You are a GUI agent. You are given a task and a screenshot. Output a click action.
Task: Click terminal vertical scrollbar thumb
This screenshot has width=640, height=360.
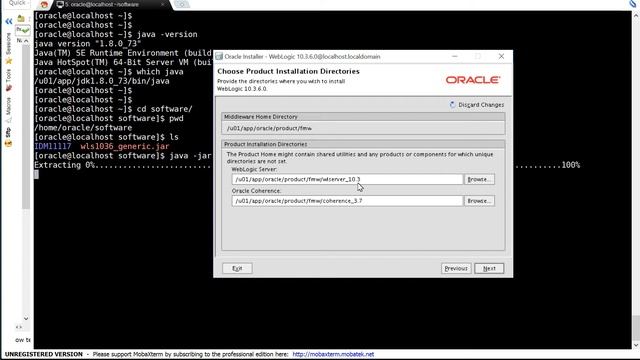coord(636,327)
